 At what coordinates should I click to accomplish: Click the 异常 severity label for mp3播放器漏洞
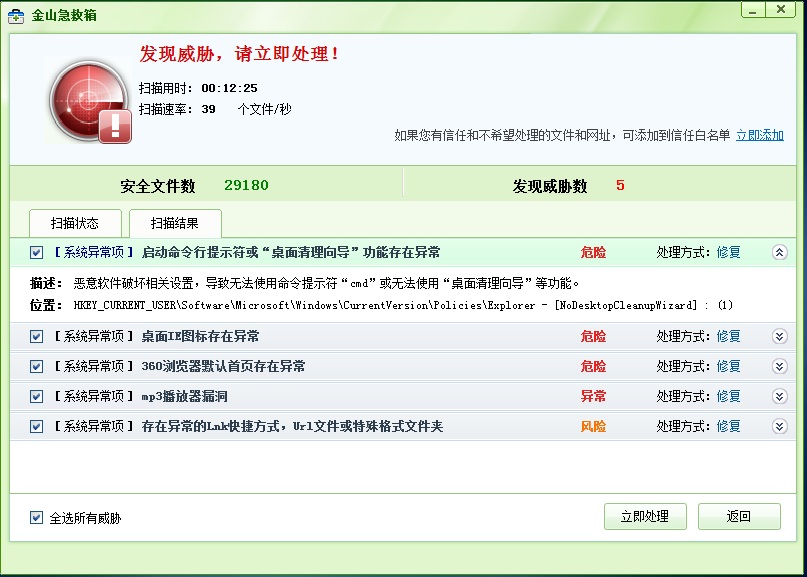point(593,396)
